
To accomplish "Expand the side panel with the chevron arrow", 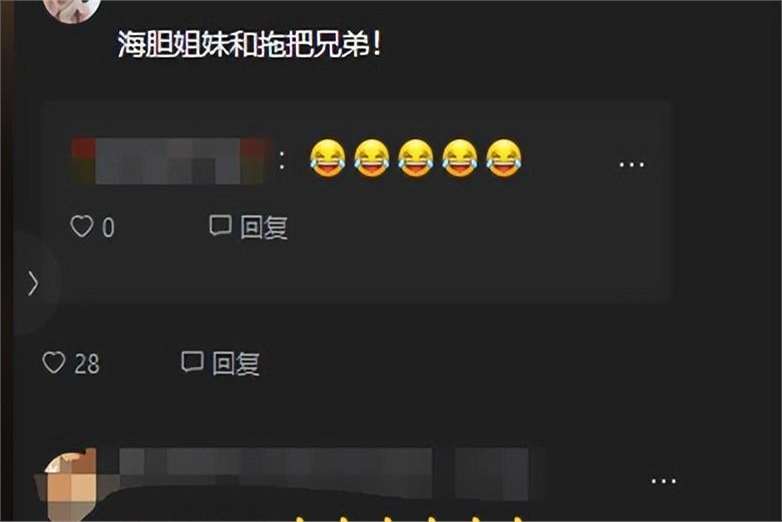I will [33, 283].
